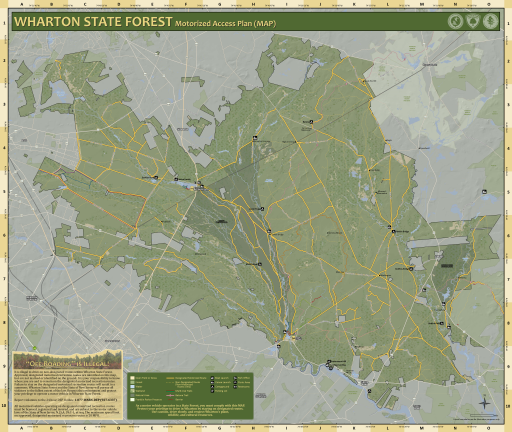Click the Park Office icon in legend

[x=235, y=378]
